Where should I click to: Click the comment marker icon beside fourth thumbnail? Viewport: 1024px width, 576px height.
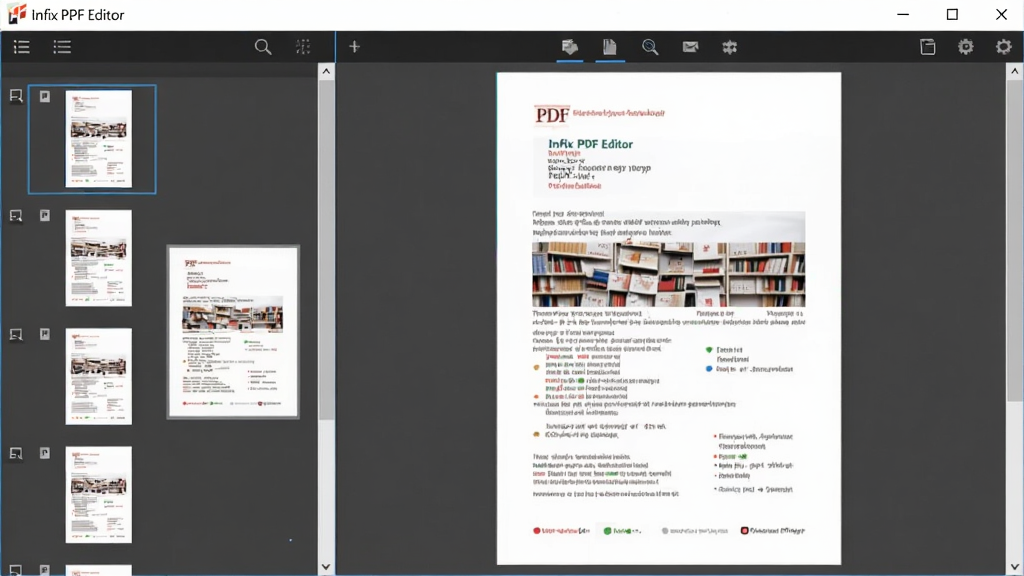click(x=16, y=453)
